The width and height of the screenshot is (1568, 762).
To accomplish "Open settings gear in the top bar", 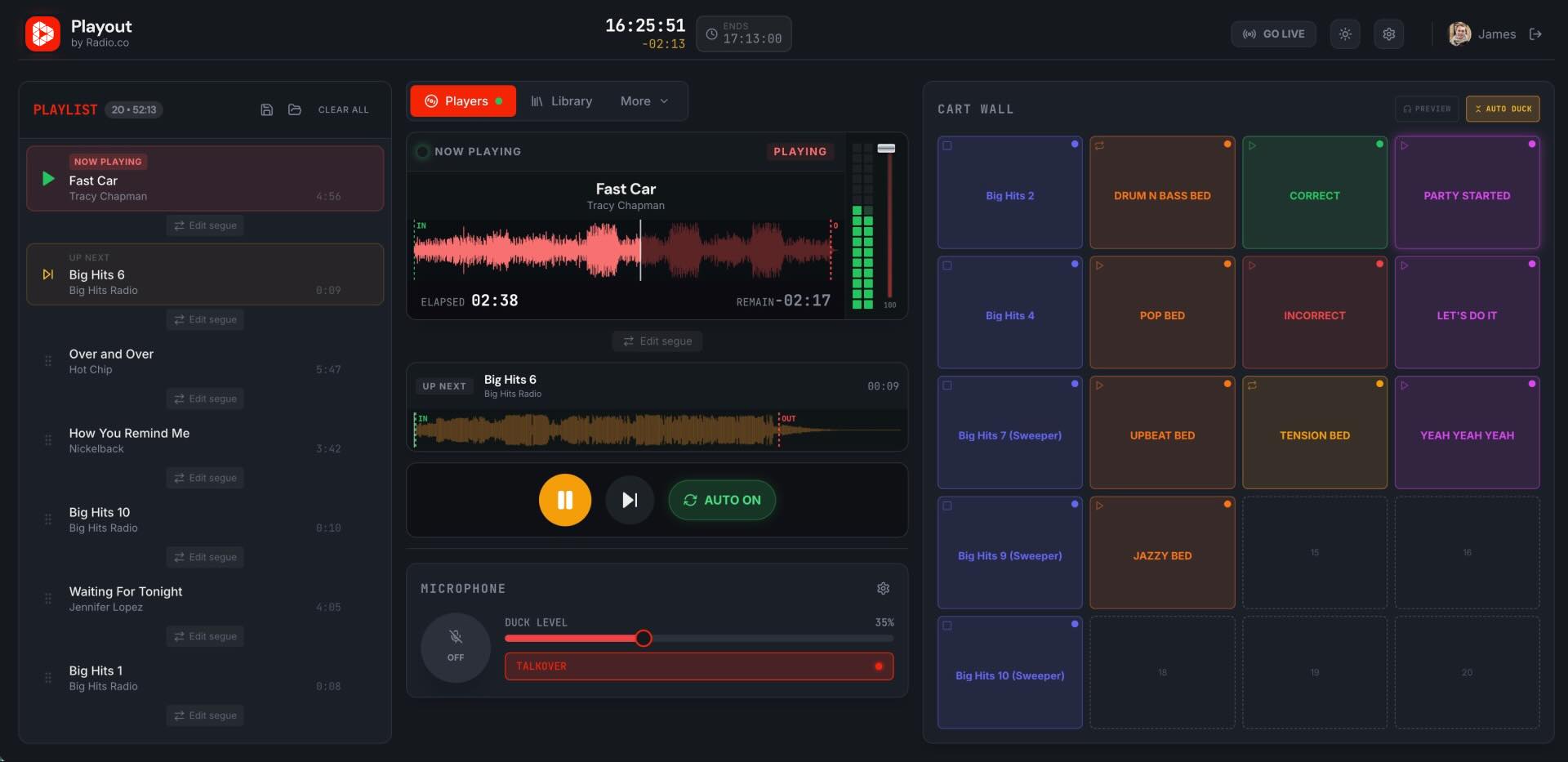I will point(1388,34).
